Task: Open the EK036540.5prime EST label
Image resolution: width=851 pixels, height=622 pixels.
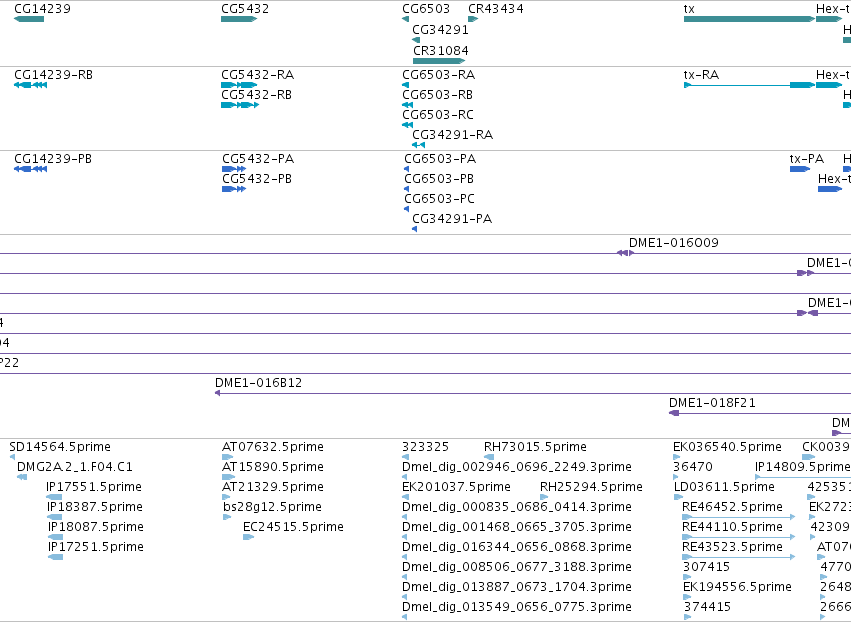Action: click(x=727, y=447)
